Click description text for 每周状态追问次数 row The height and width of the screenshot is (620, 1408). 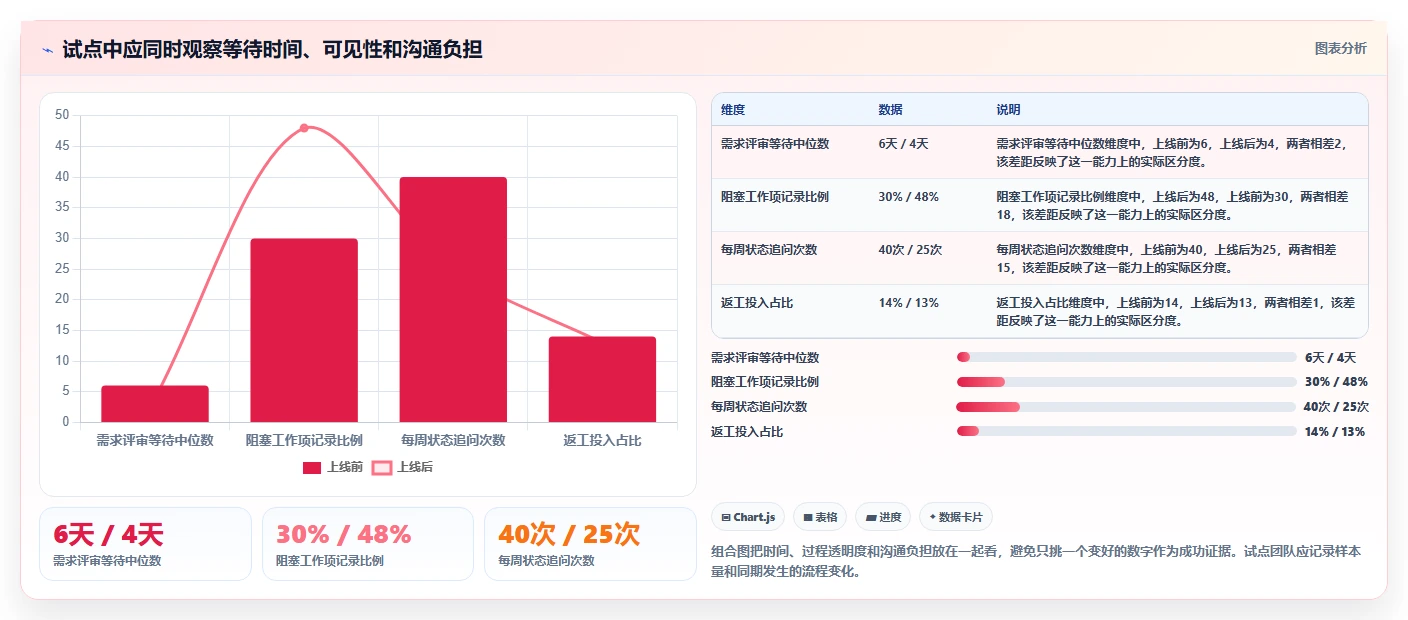click(1167, 258)
